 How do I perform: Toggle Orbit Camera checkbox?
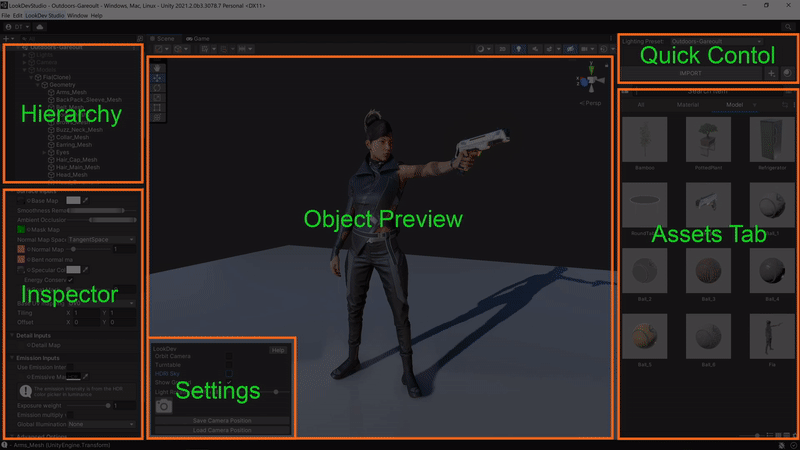coord(229,356)
